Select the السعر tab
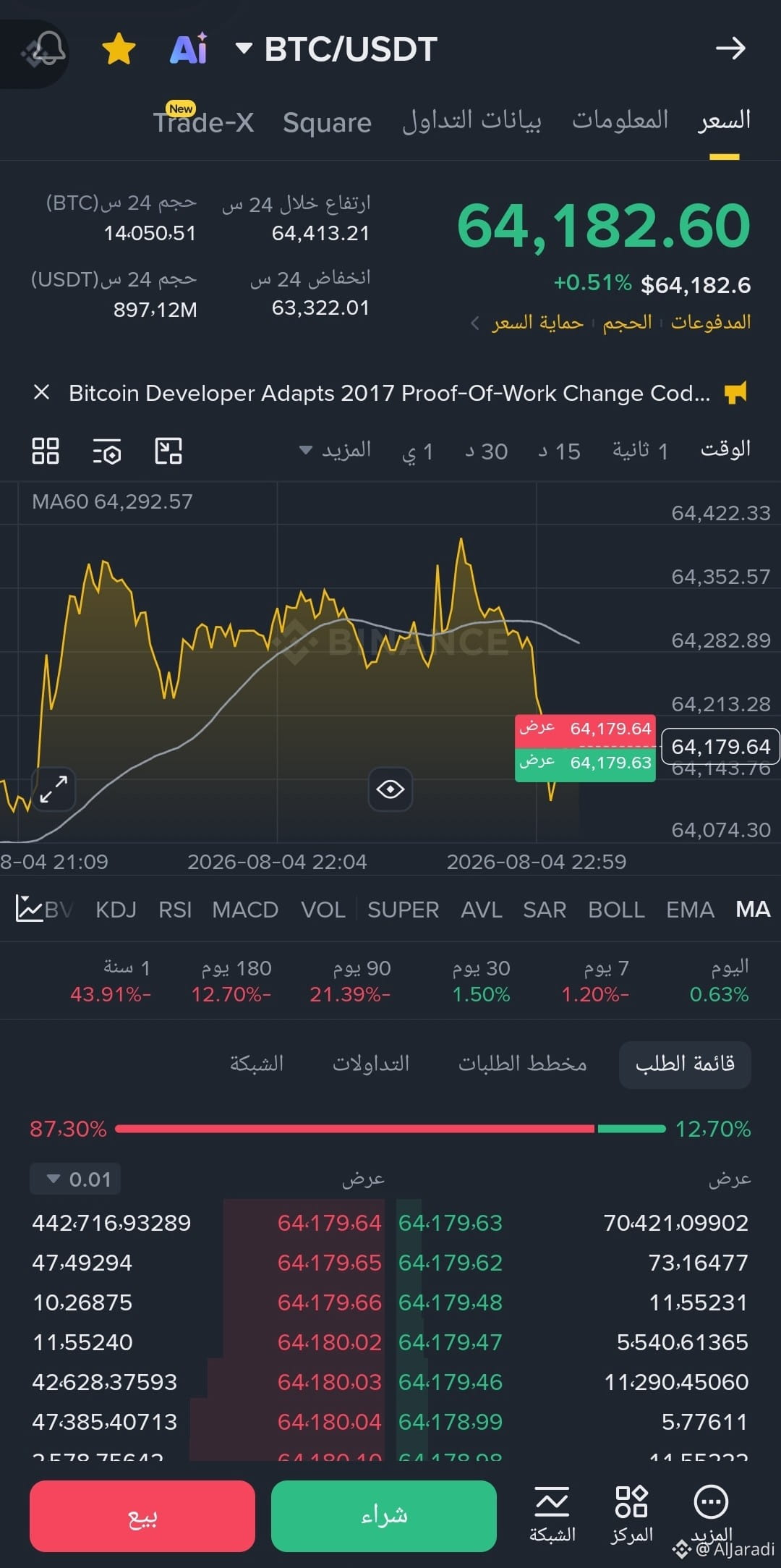The width and height of the screenshot is (781, 1568). coord(725,120)
